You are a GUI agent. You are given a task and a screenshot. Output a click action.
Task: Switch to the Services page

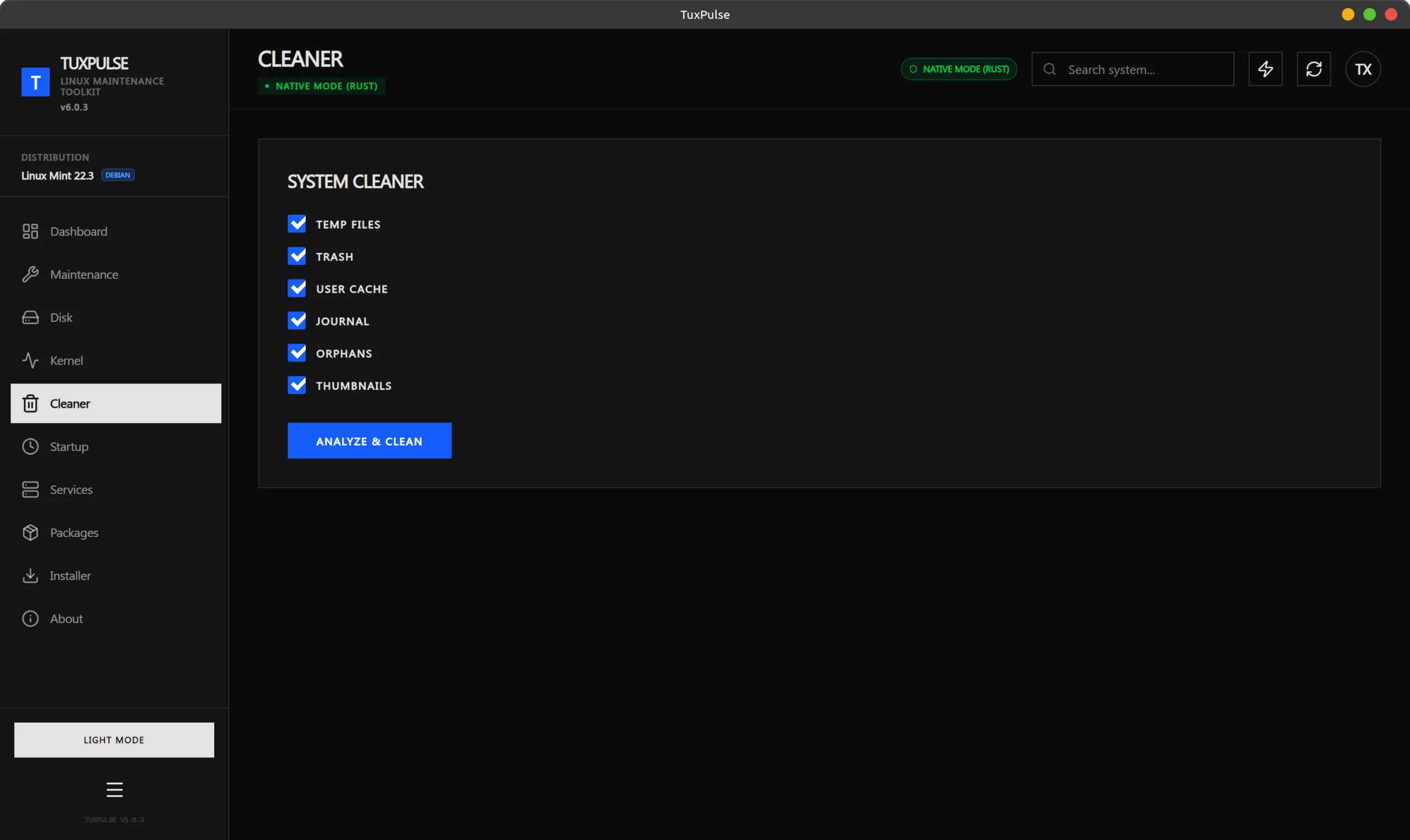[70, 490]
